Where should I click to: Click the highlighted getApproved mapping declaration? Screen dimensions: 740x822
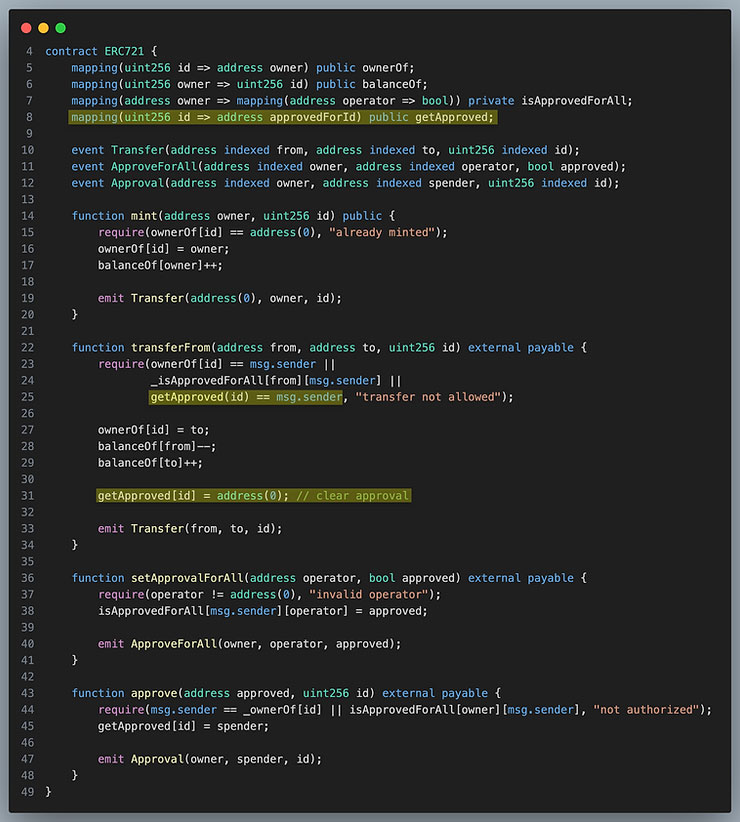283,117
